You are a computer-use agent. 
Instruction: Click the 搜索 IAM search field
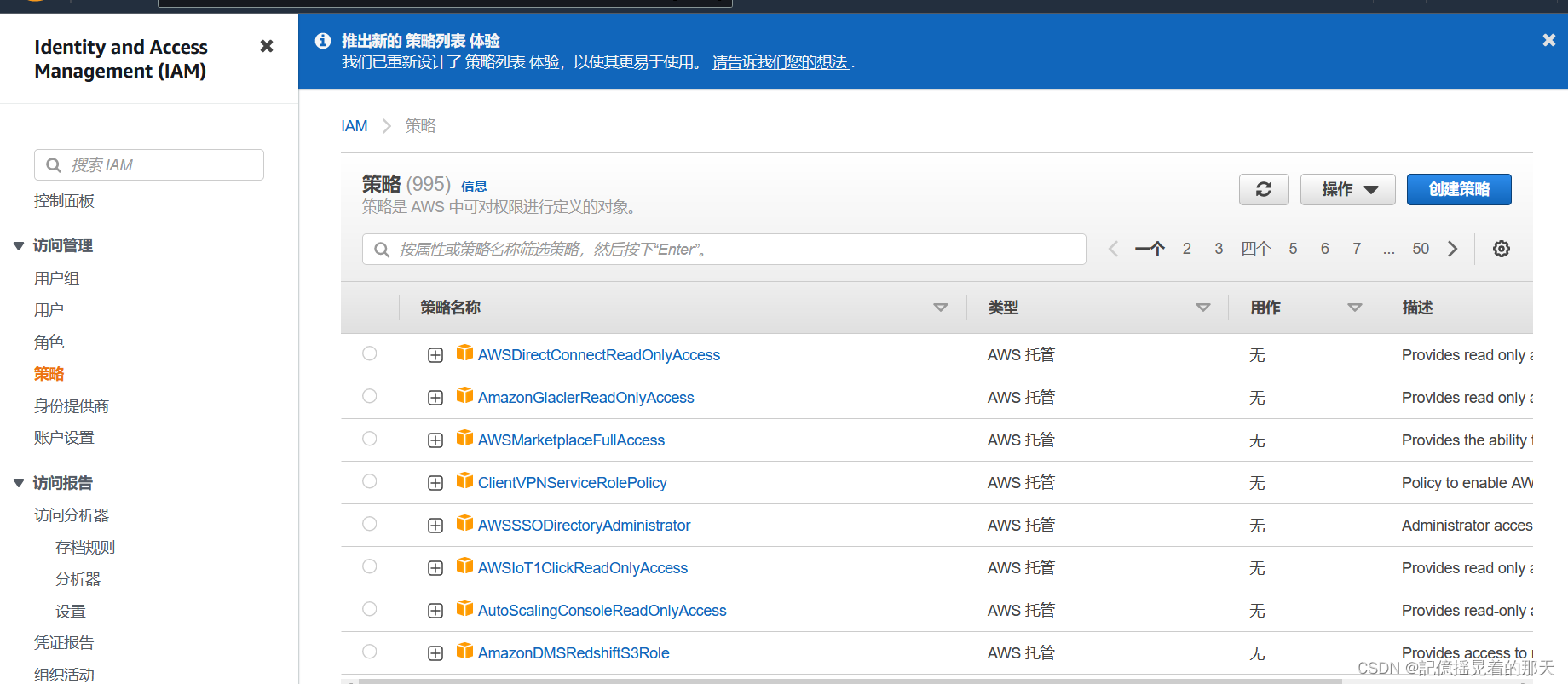(149, 165)
